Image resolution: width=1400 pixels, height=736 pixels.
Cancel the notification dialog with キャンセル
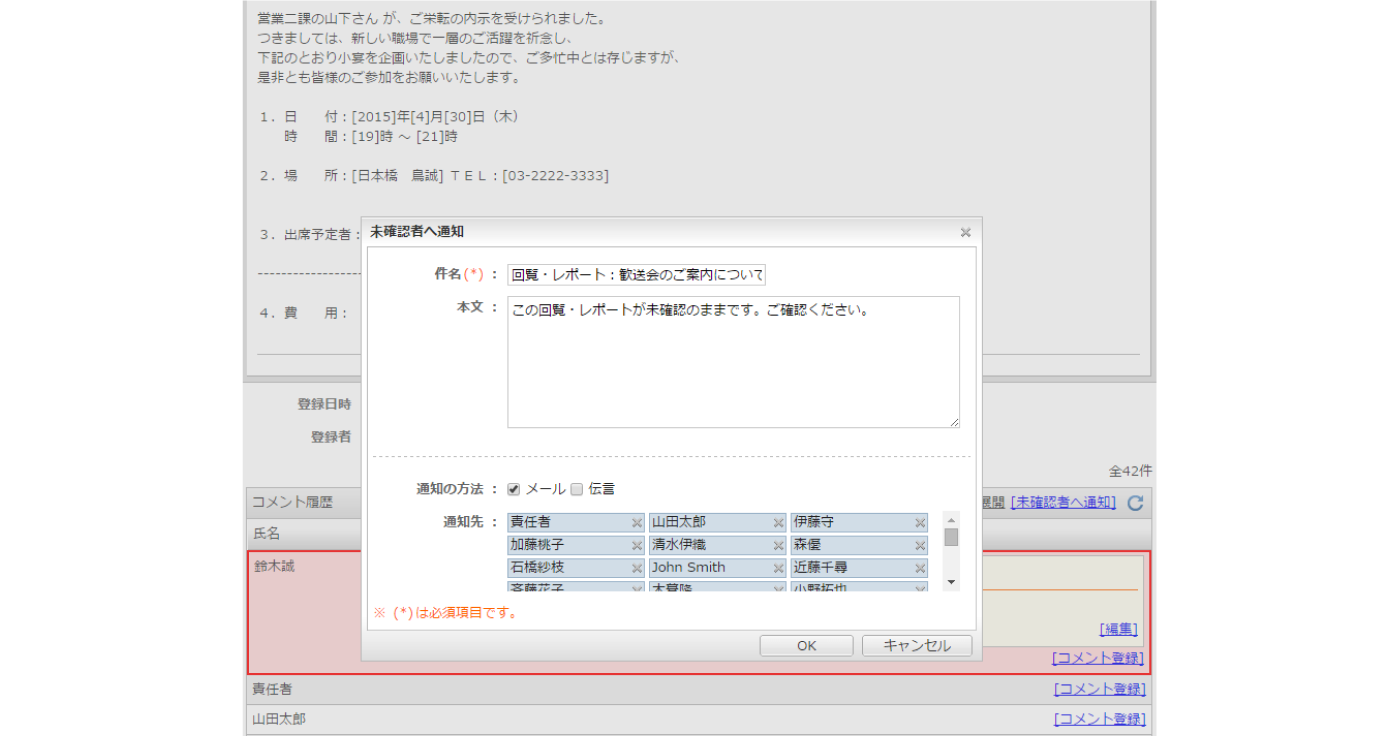pos(917,646)
